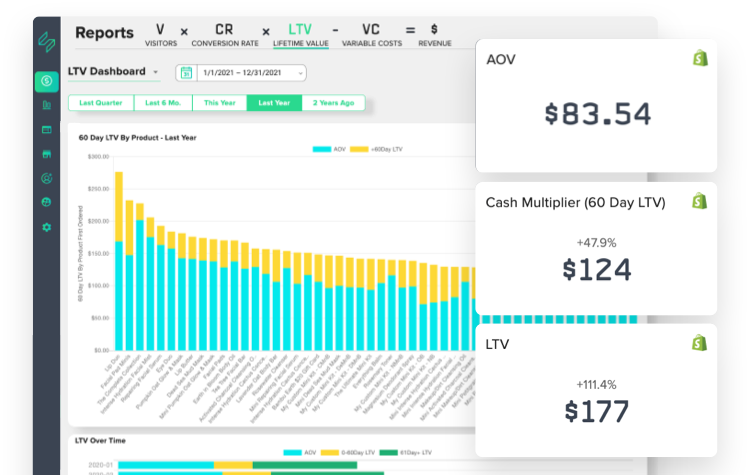This screenshot has width=750, height=475.
Task: Open the buildings icon in the sidebar
Action: [x=46, y=105]
